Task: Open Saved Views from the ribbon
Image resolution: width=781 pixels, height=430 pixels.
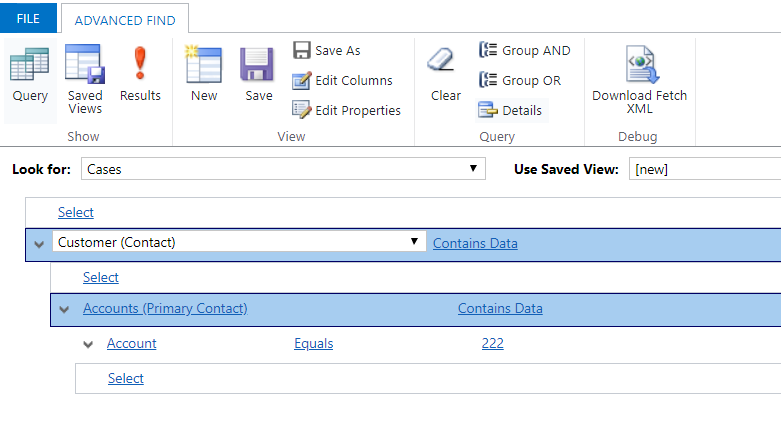Action: point(85,80)
